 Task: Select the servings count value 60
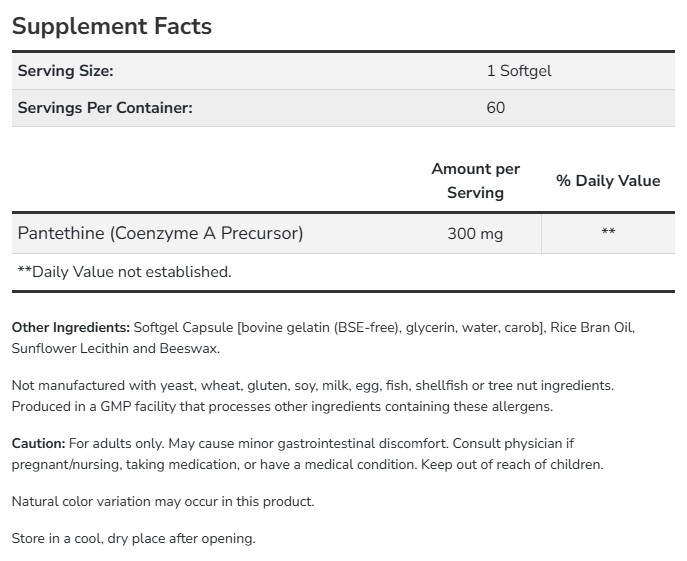point(496,108)
